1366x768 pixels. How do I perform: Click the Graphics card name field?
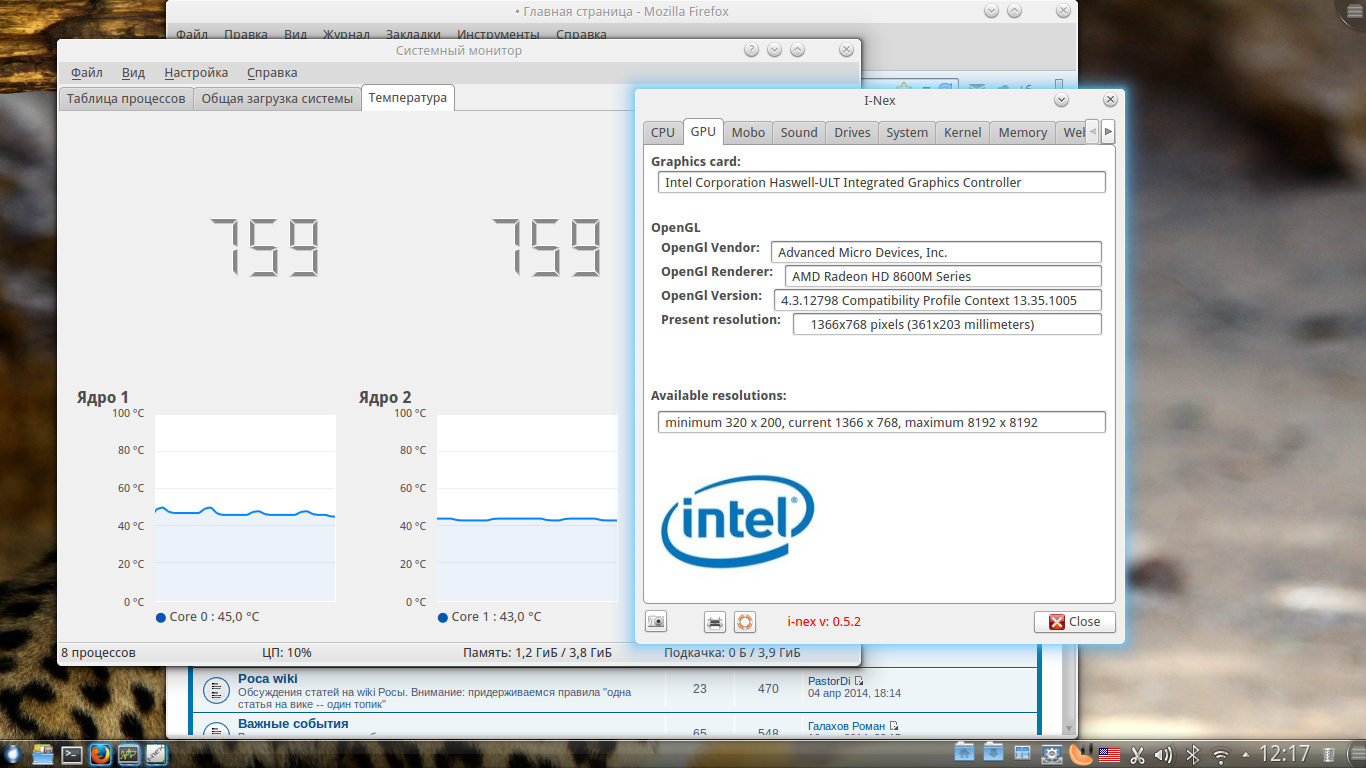(882, 182)
